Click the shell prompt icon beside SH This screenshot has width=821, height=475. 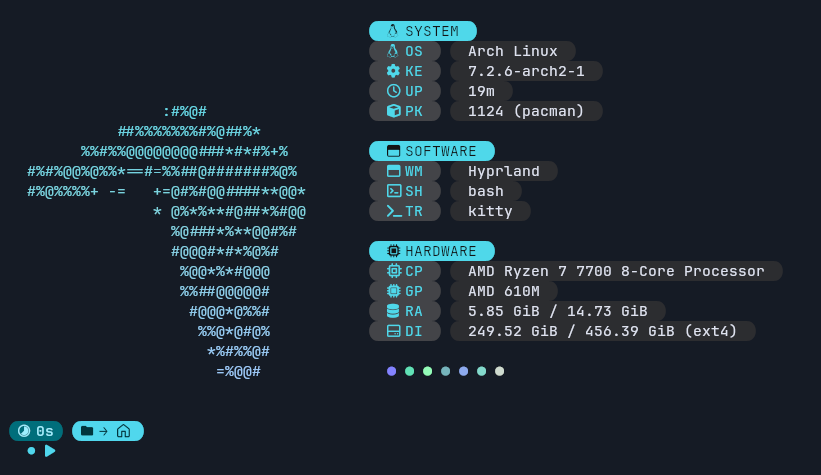pyautogui.click(x=393, y=191)
